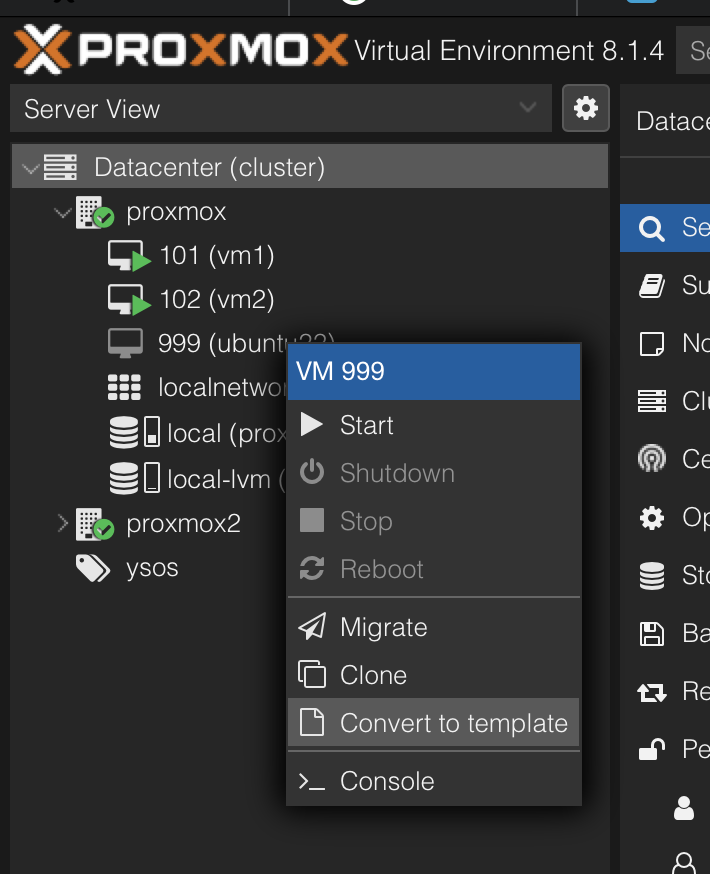Choose Clone in the context menu
This screenshot has width=710, height=874.
[434, 675]
